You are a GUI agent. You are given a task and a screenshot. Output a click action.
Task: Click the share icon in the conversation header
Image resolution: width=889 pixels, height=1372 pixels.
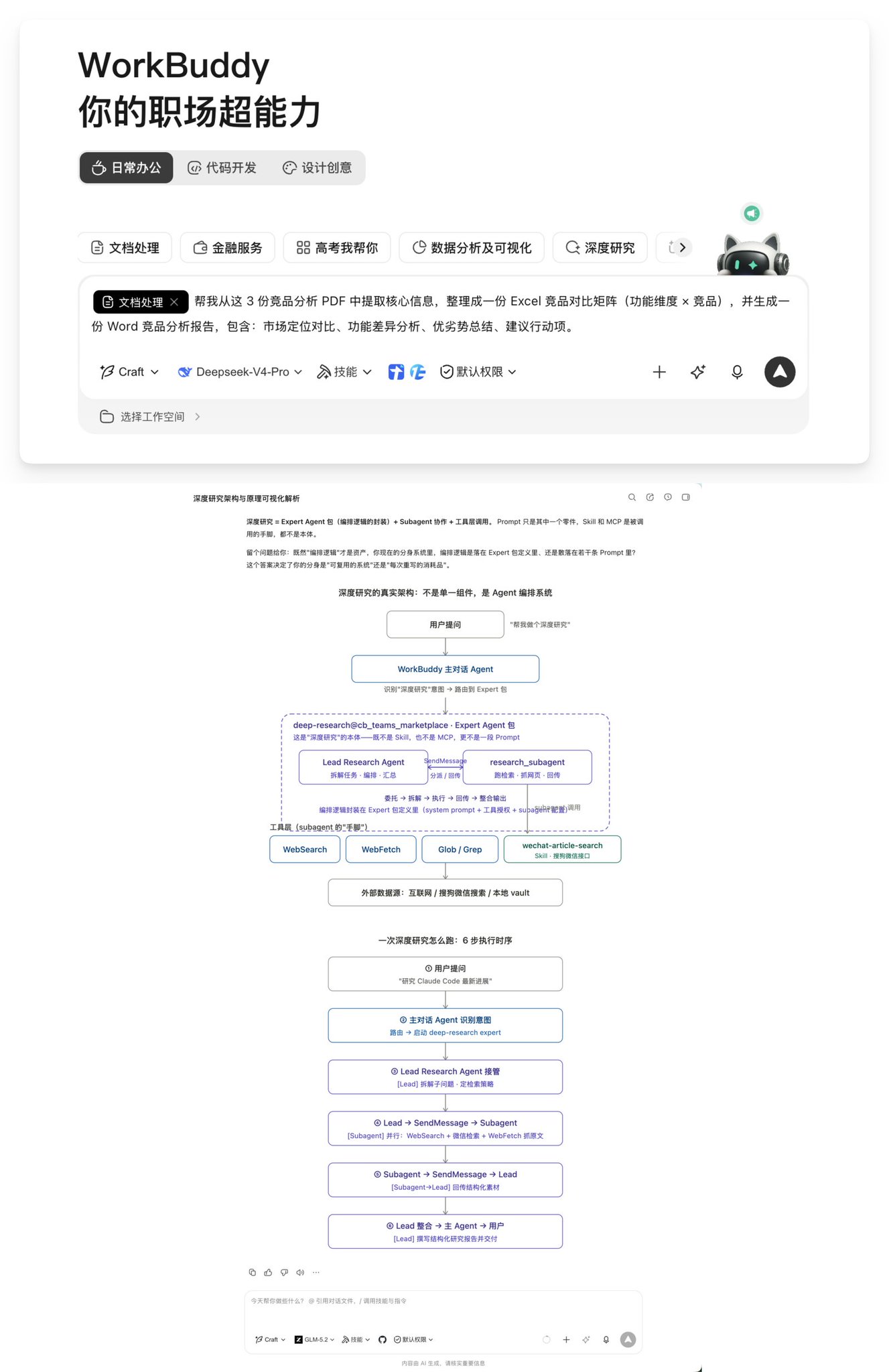coord(649,497)
